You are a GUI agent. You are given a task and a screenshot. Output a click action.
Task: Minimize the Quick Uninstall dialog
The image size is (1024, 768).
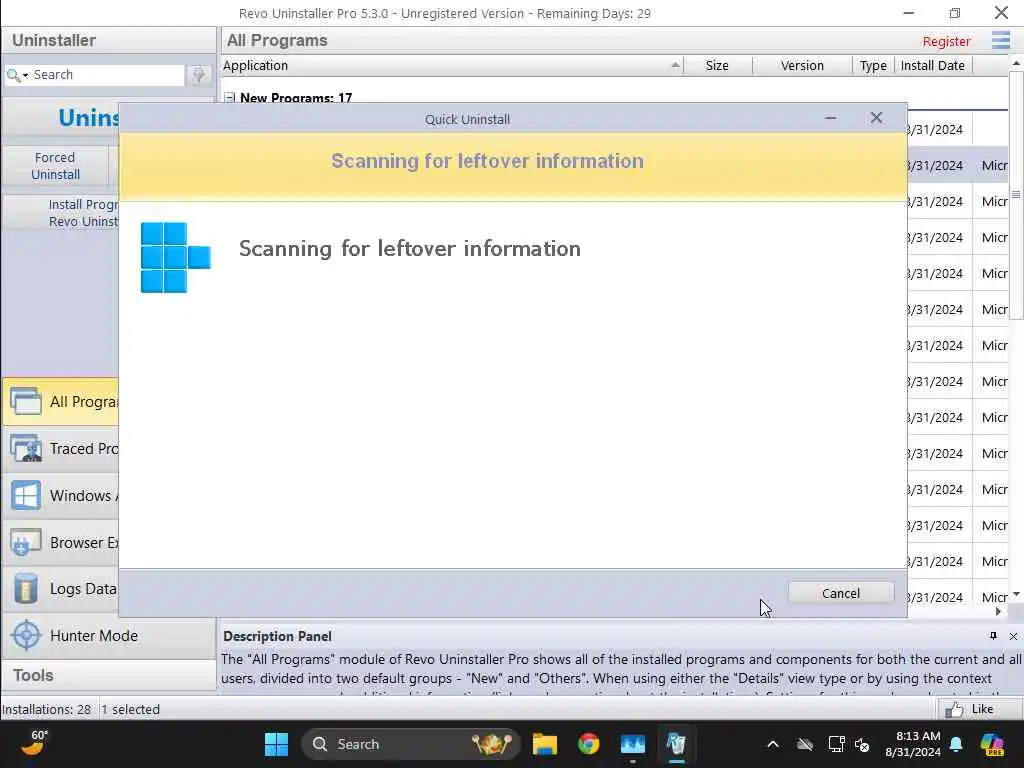pyautogui.click(x=830, y=118)
